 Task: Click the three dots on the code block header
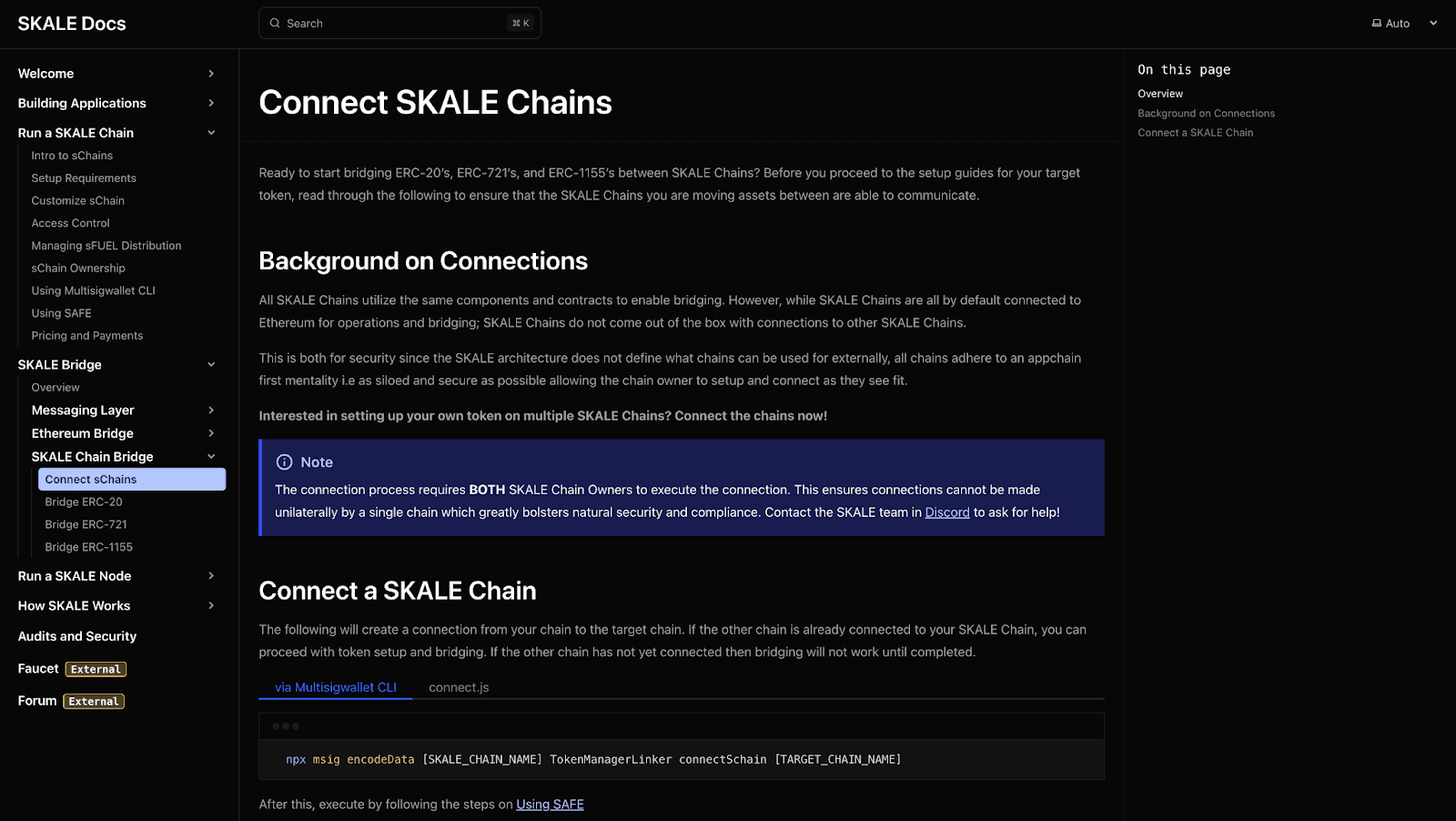coord(286,725)
